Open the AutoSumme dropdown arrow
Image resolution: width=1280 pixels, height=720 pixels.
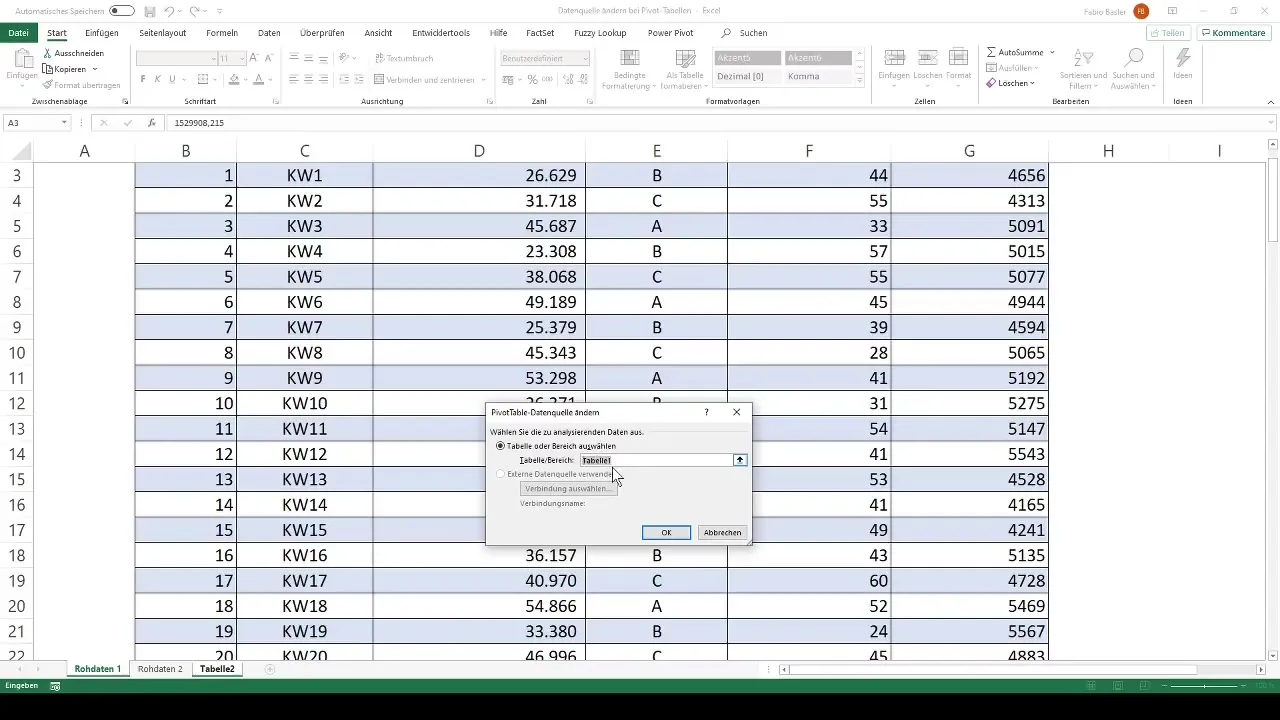tap(1052, 52)
